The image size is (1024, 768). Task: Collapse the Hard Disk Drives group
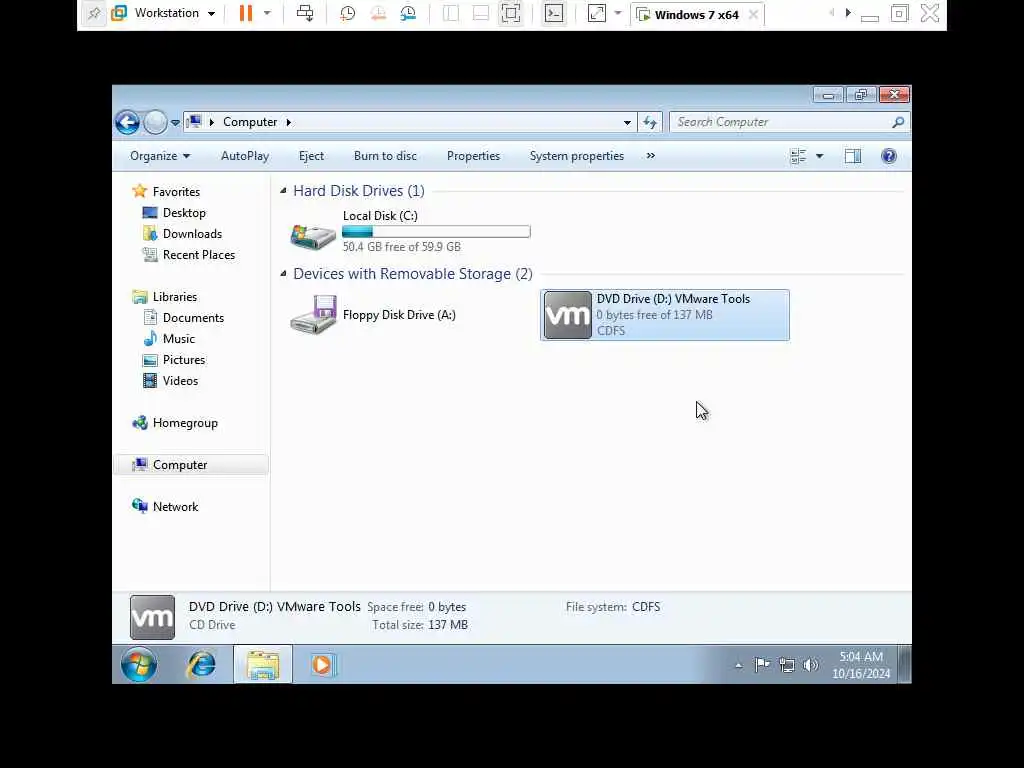coord(283,191)
